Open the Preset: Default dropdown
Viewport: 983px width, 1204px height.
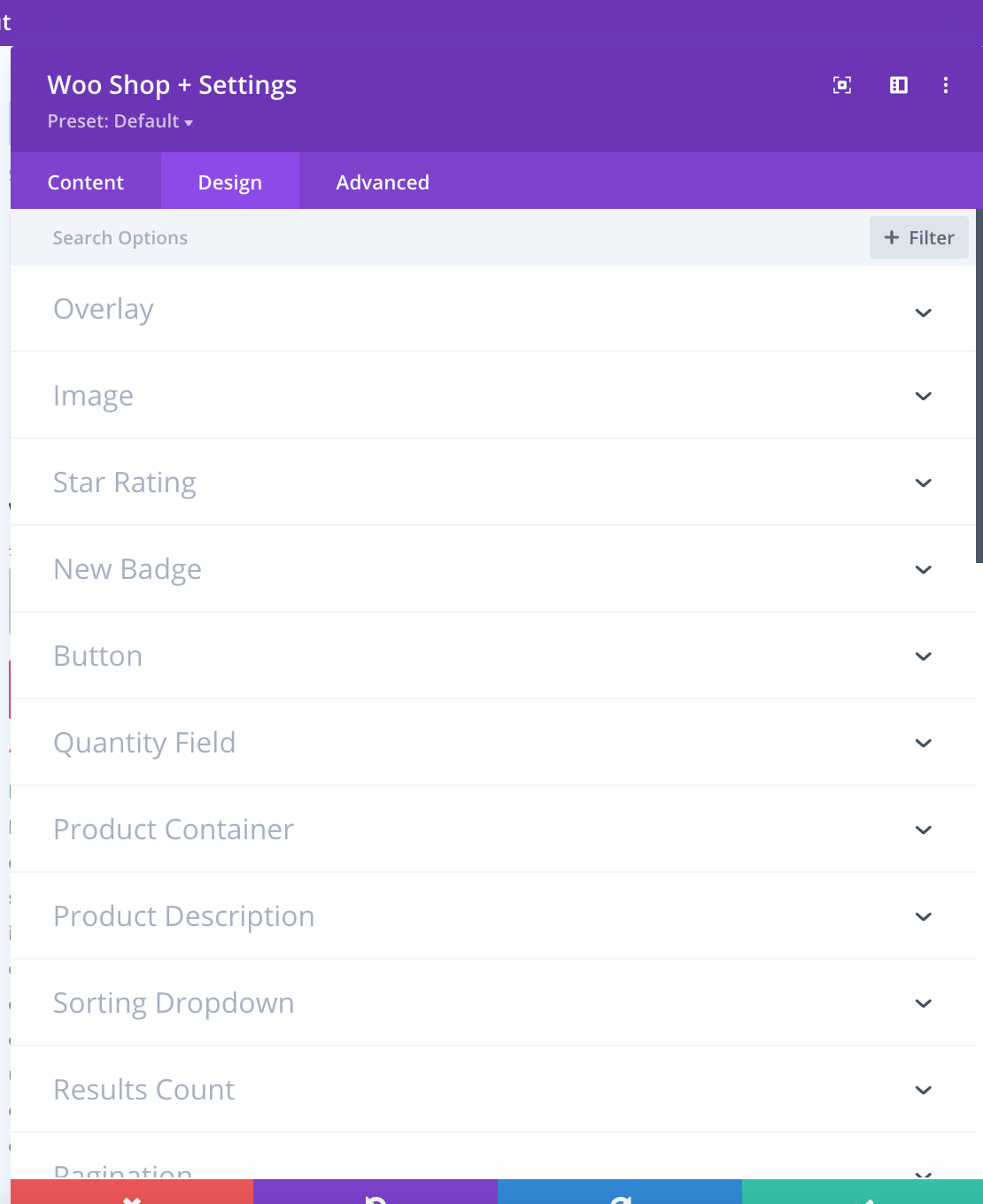[x=120, y=121]
